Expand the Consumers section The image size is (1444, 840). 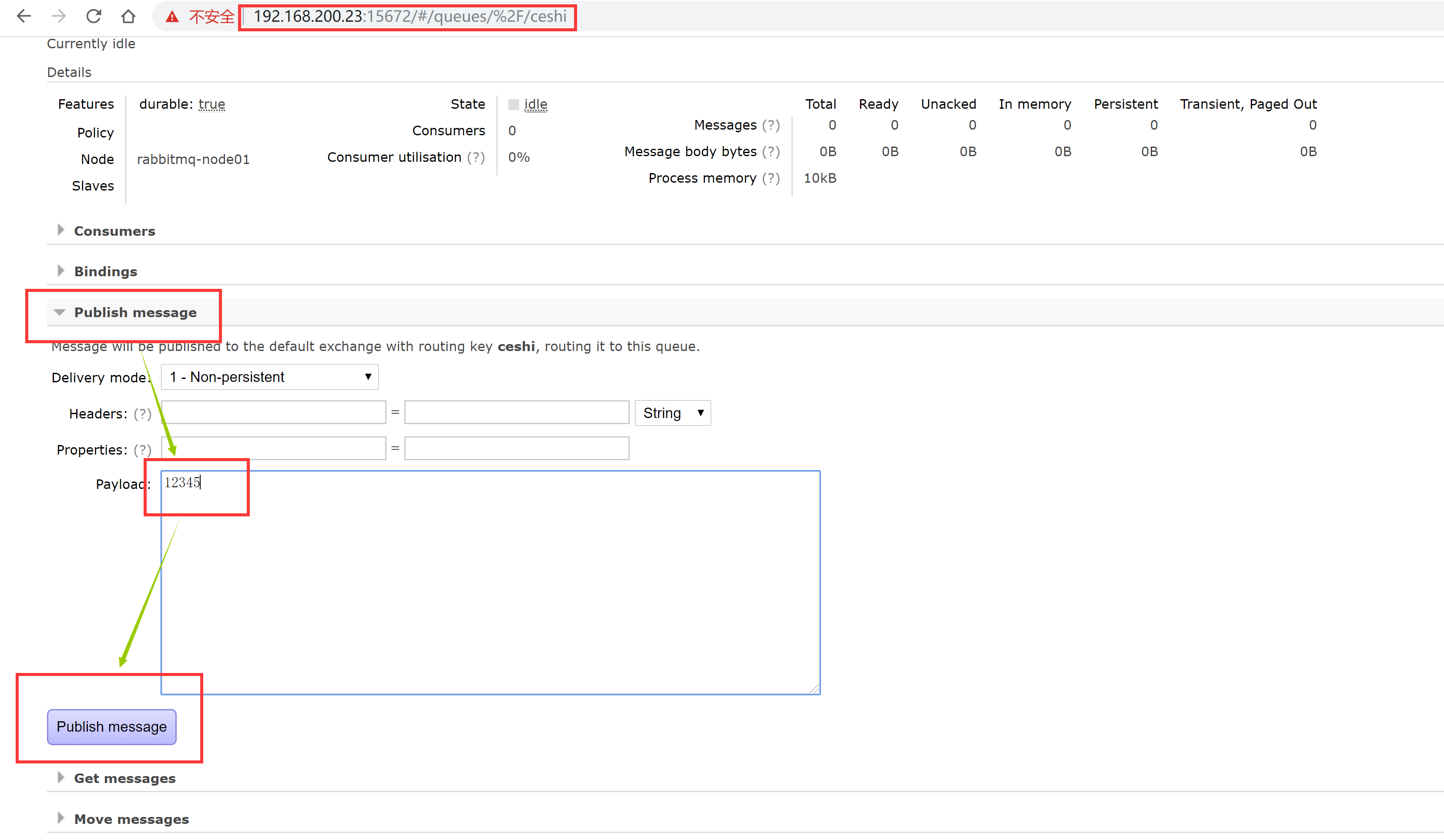[114, 231]
